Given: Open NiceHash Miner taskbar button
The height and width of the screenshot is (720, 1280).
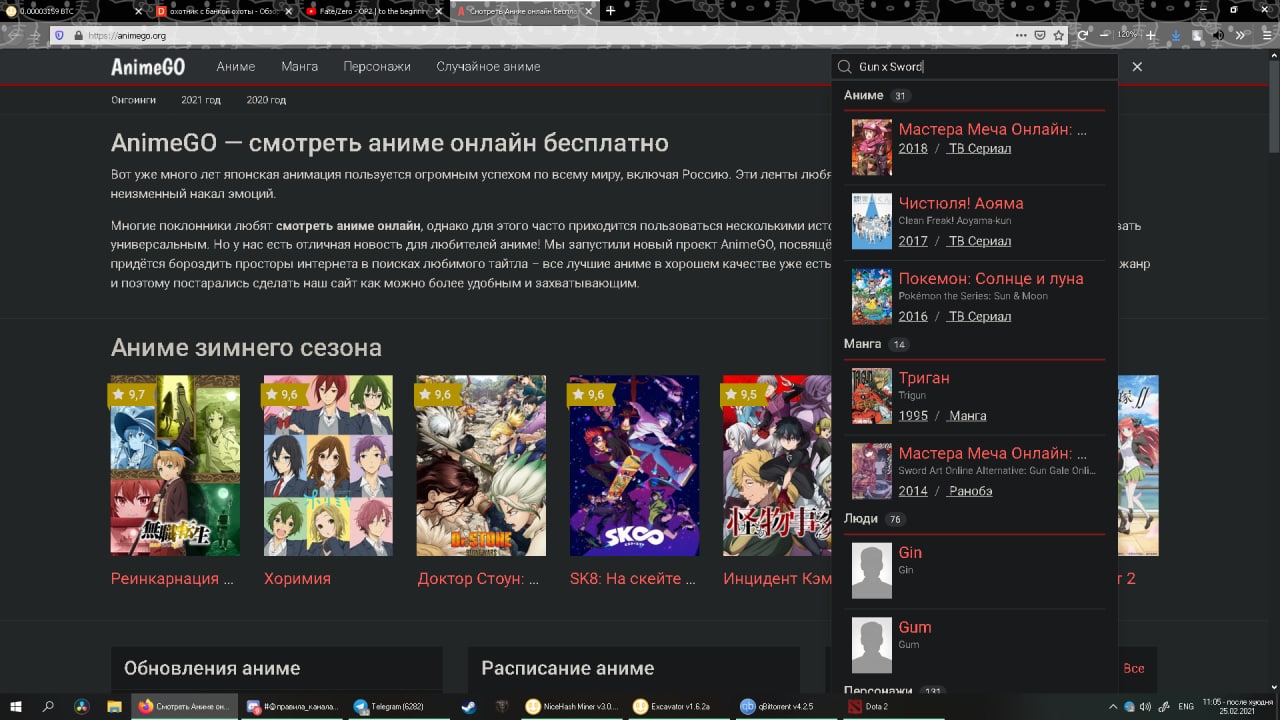Looking at the screenshot, I should coord(574,706).
